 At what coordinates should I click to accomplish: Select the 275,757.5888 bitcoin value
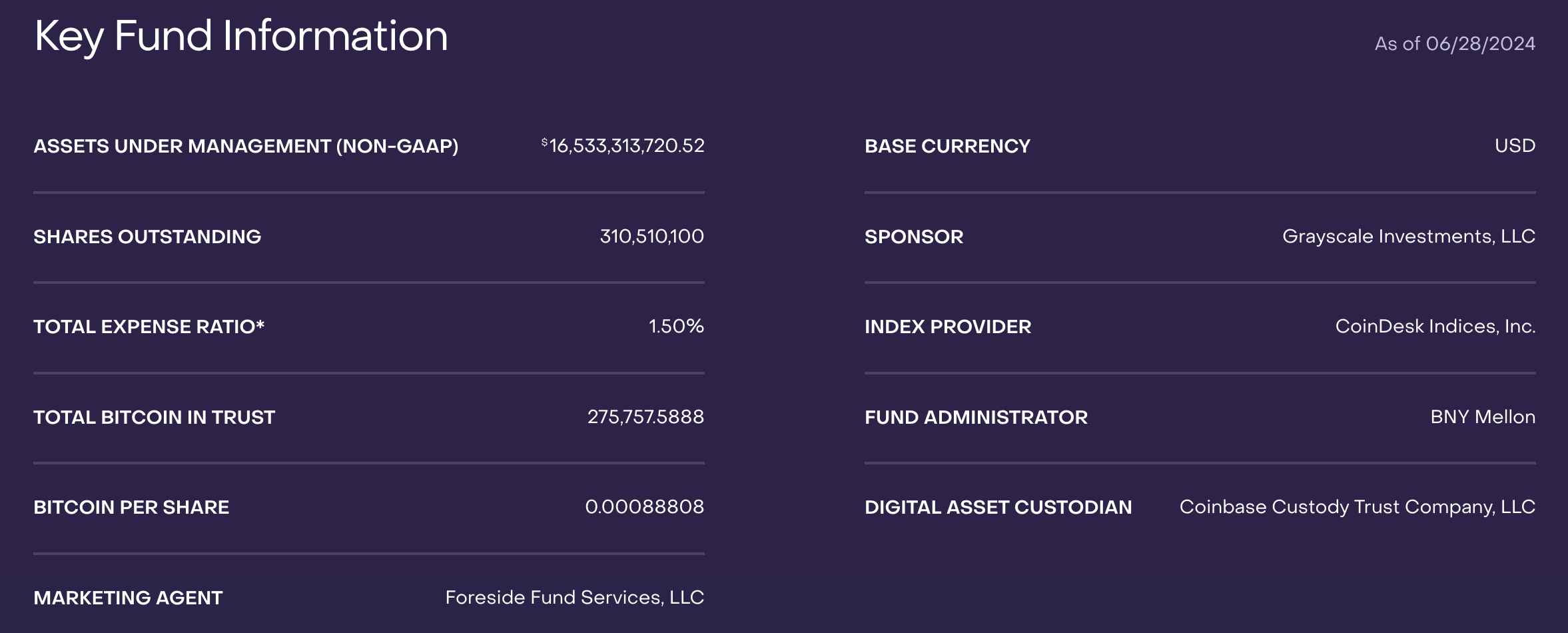click(645, 417)
